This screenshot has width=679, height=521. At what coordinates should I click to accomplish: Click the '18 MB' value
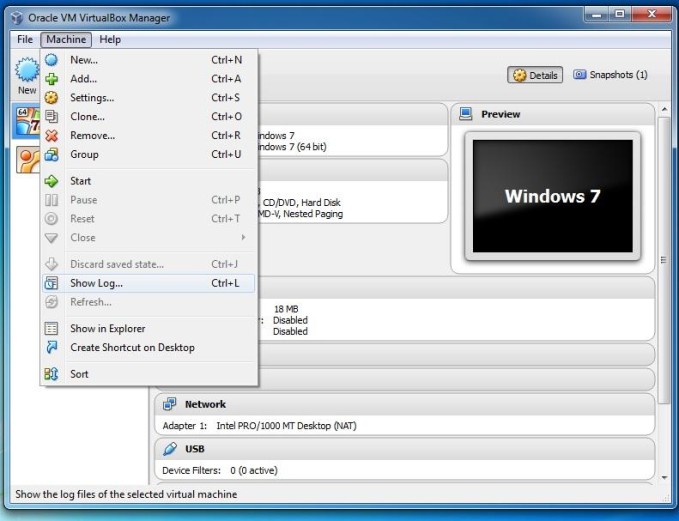286,309
